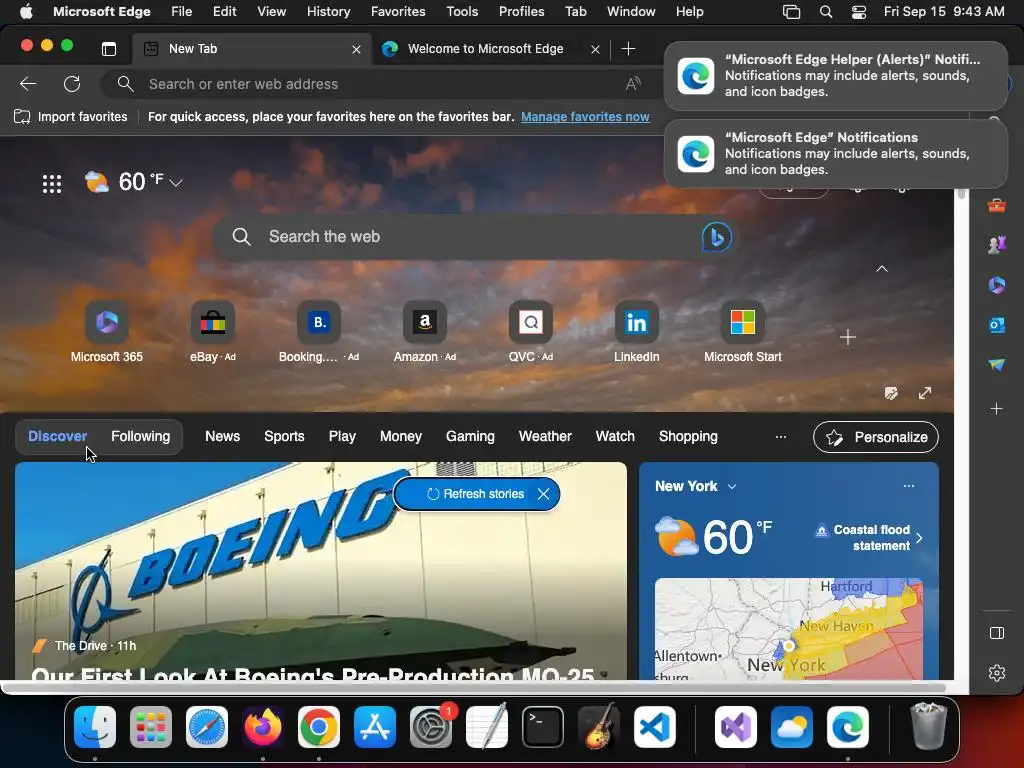
Task: Click the Search the web box
Action: 475,237
